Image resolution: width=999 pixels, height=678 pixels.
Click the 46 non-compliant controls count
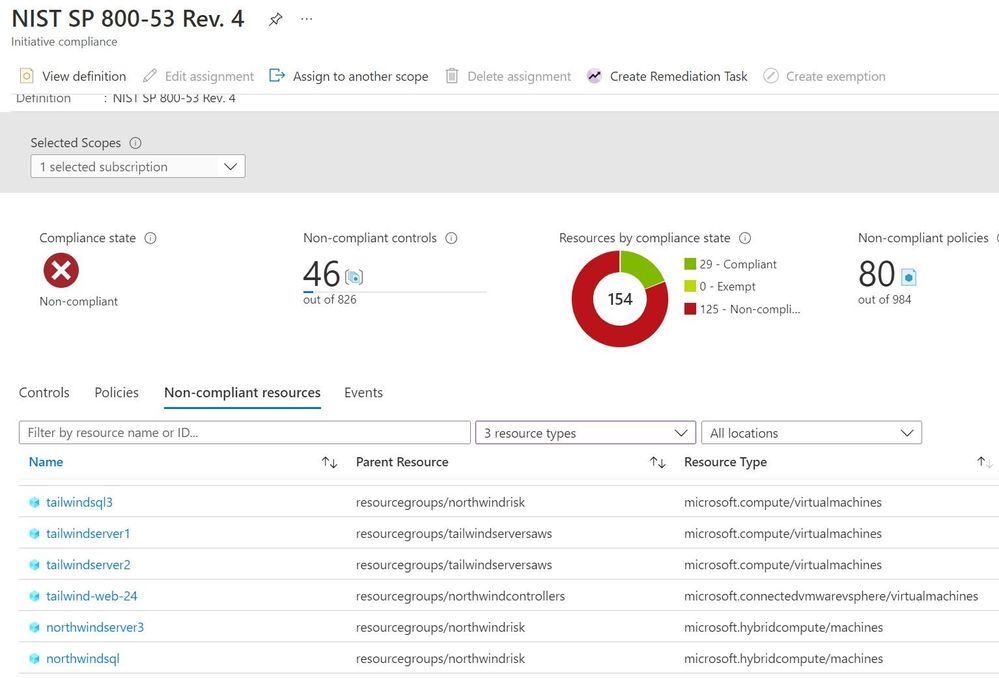tap(322, 274)
